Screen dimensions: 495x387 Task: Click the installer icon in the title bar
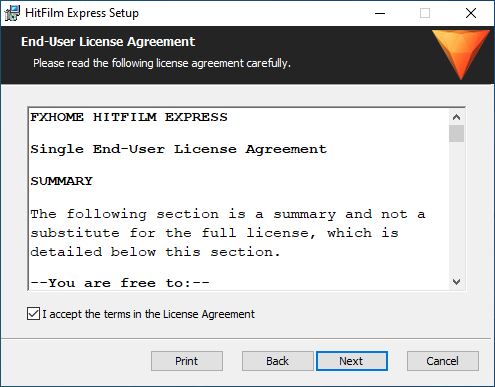click(12, 13)
